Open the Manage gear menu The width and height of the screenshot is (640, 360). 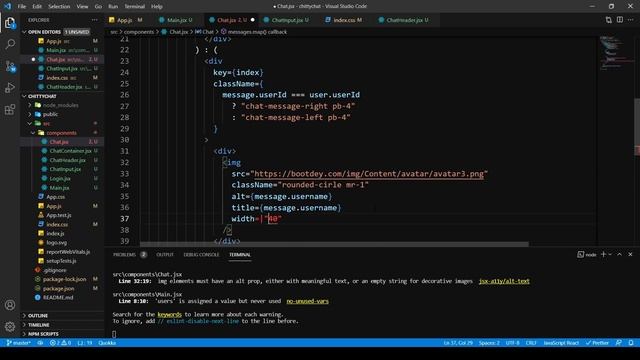click(10, 326)
